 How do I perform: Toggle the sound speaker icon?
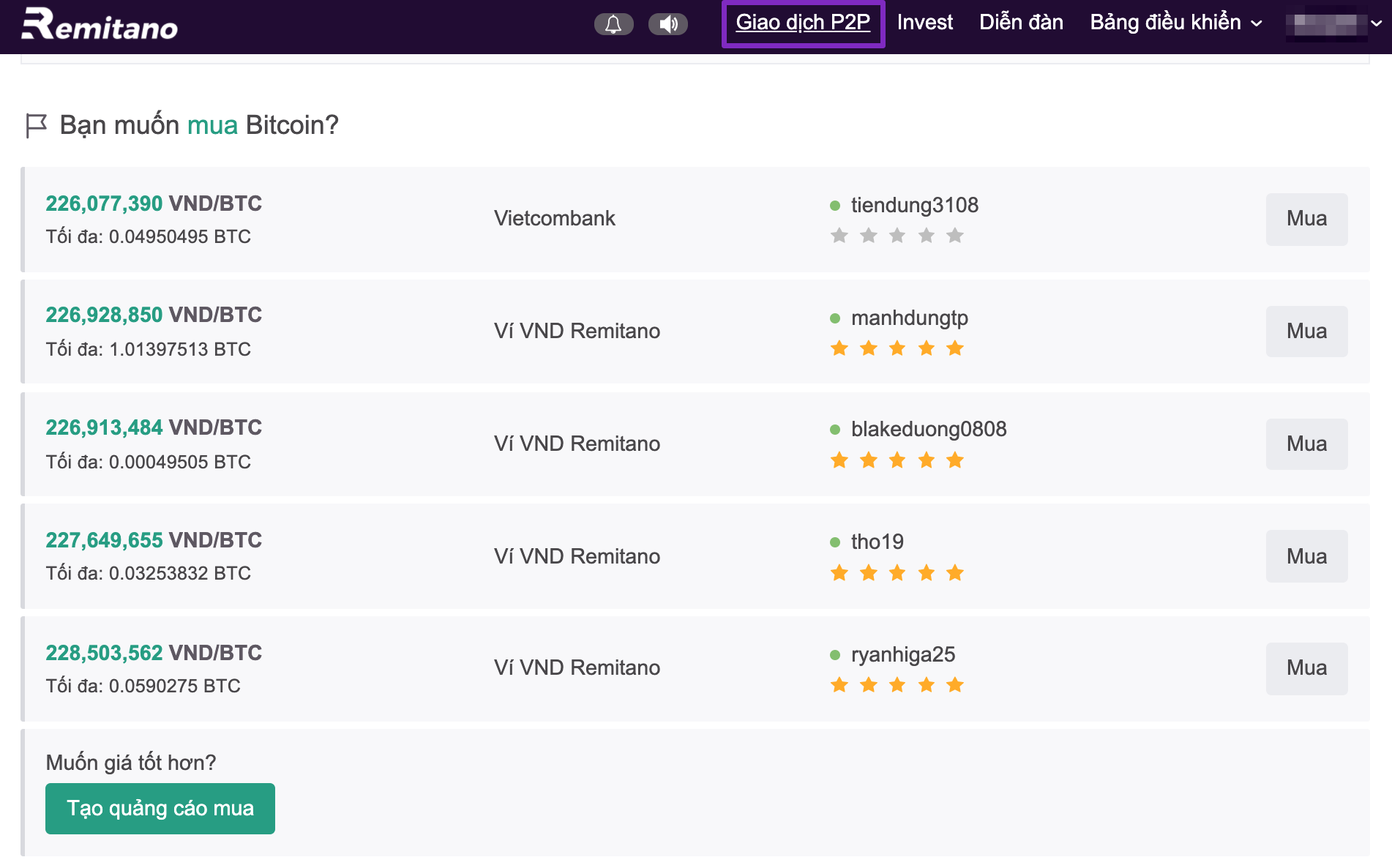(667, 24)
